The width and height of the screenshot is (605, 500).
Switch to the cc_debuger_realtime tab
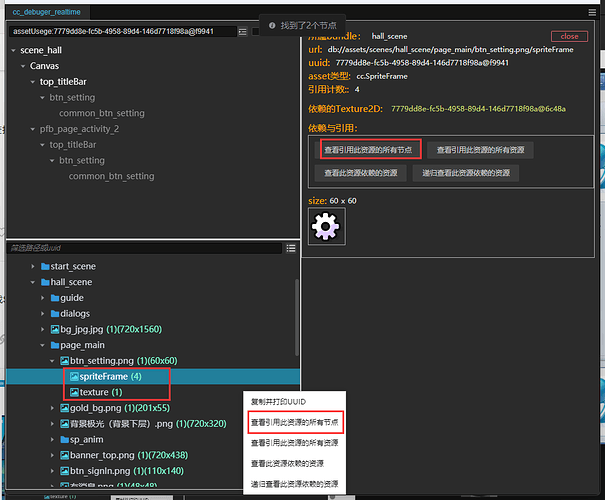coord(47,12)
